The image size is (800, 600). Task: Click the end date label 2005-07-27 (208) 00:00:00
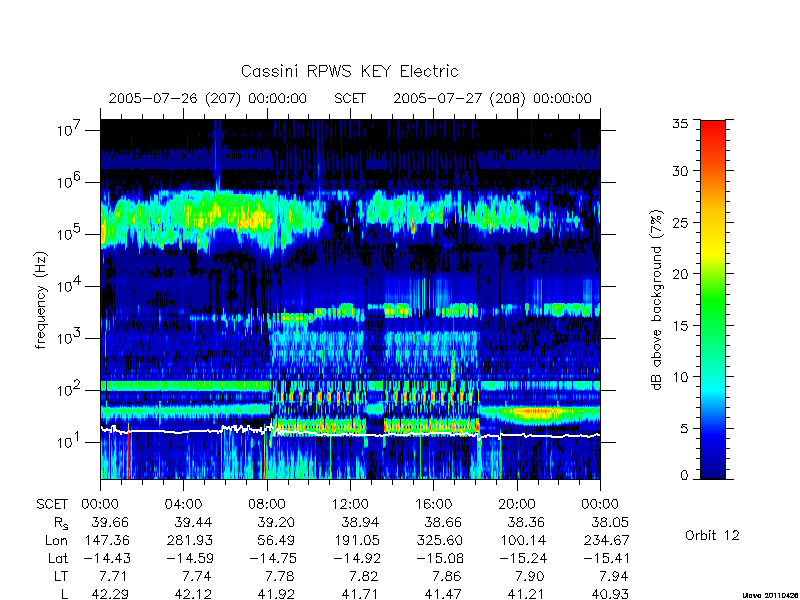pos(492,98)
